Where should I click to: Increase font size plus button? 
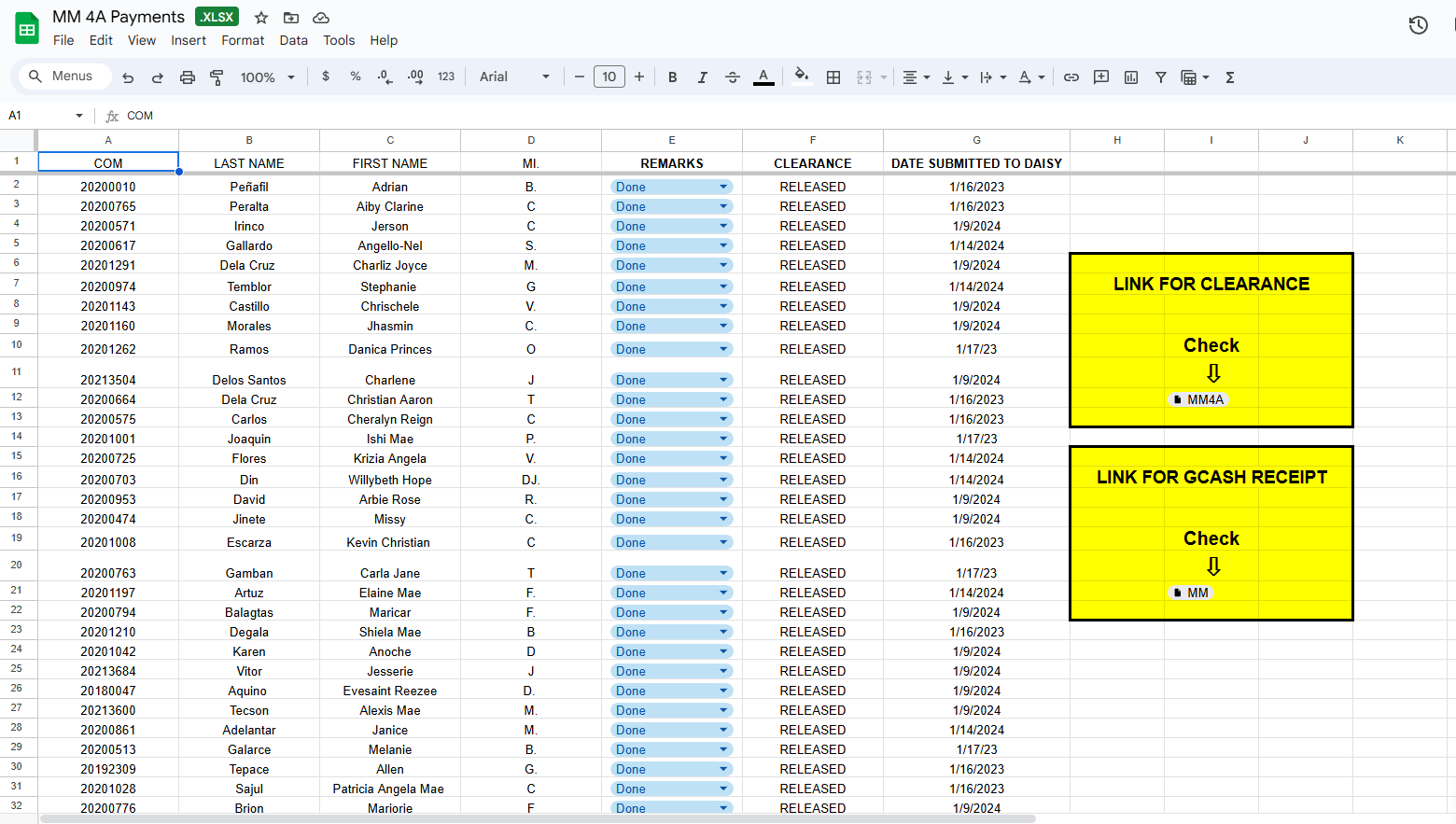(x=639, y=77)
